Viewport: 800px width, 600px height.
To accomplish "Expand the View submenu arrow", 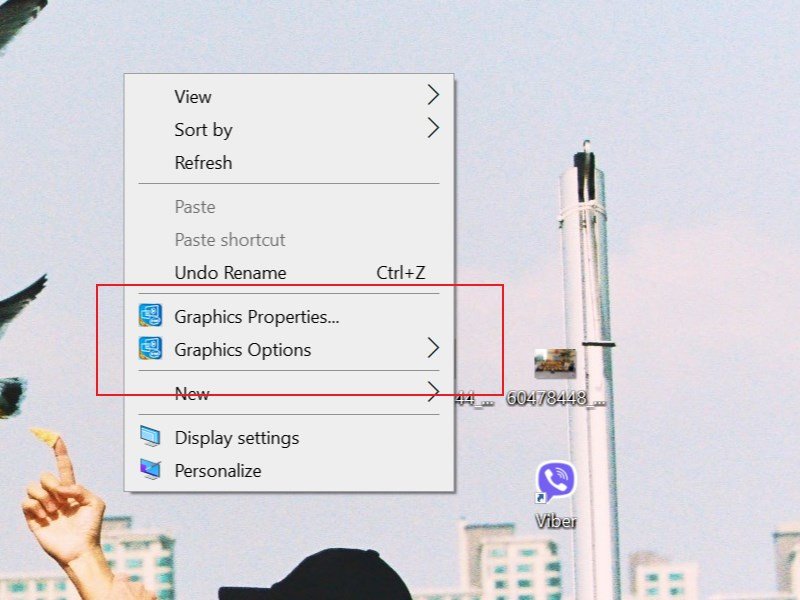I will (433, 96).
